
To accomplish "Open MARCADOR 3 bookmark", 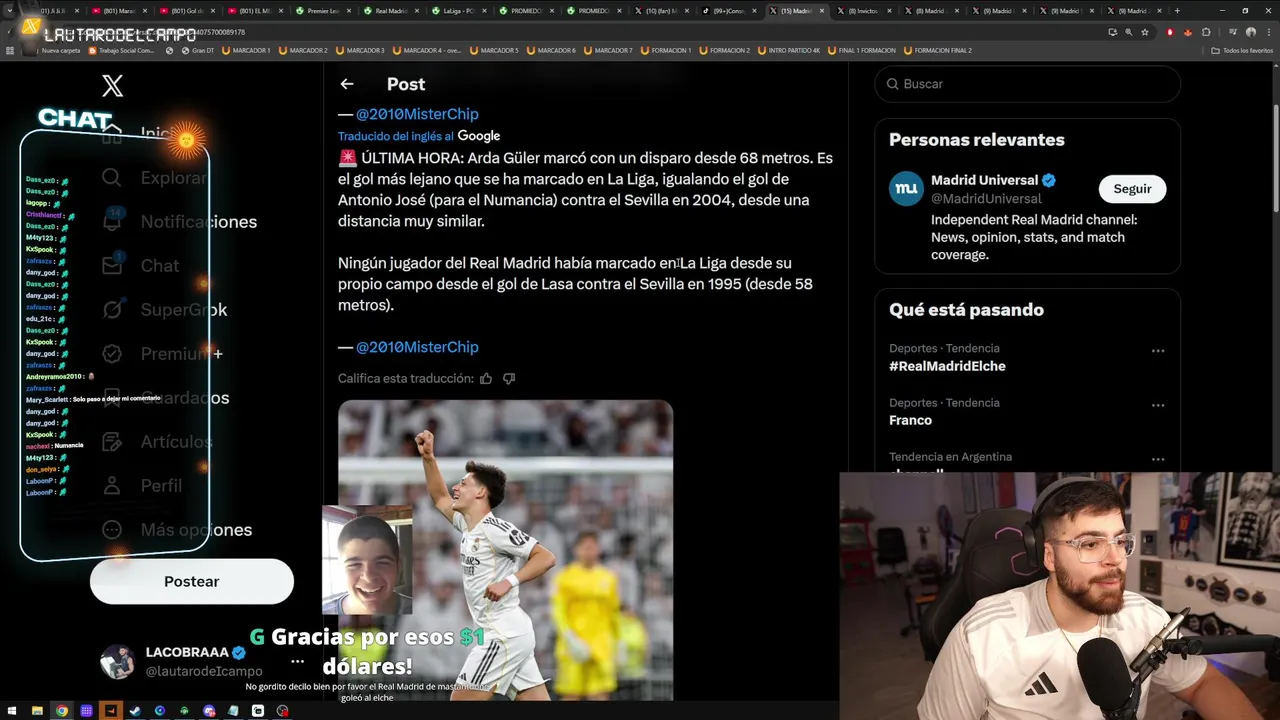I will (360, 50).
